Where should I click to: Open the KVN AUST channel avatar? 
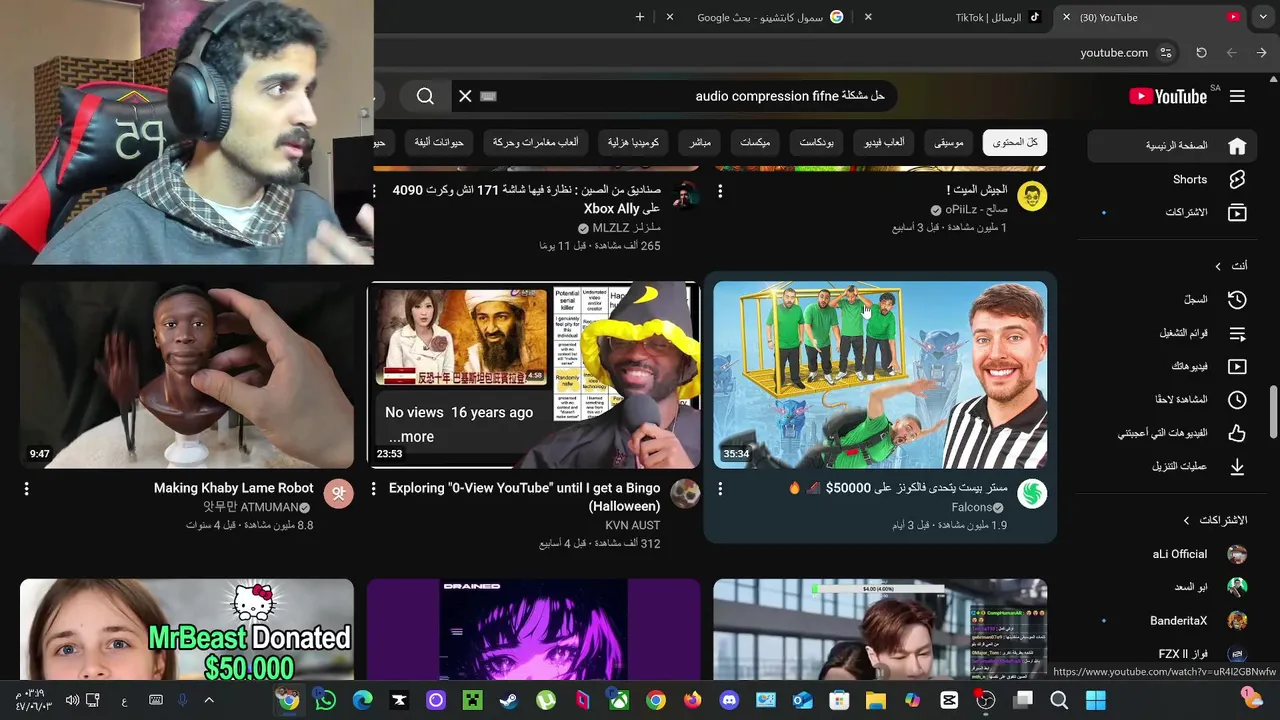coord(685,494)
